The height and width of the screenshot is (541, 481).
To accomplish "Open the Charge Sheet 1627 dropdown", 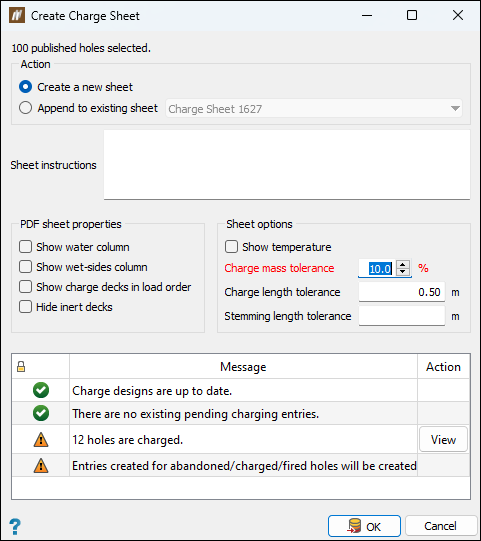I will pyautogui.click(x=314, y=109).
